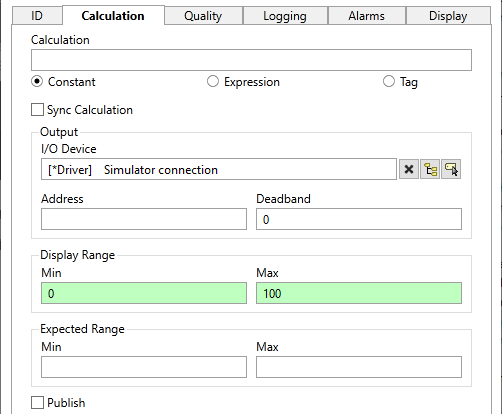Select the Tag radio option
The image size is (502, 414).
tap(389, 82)
